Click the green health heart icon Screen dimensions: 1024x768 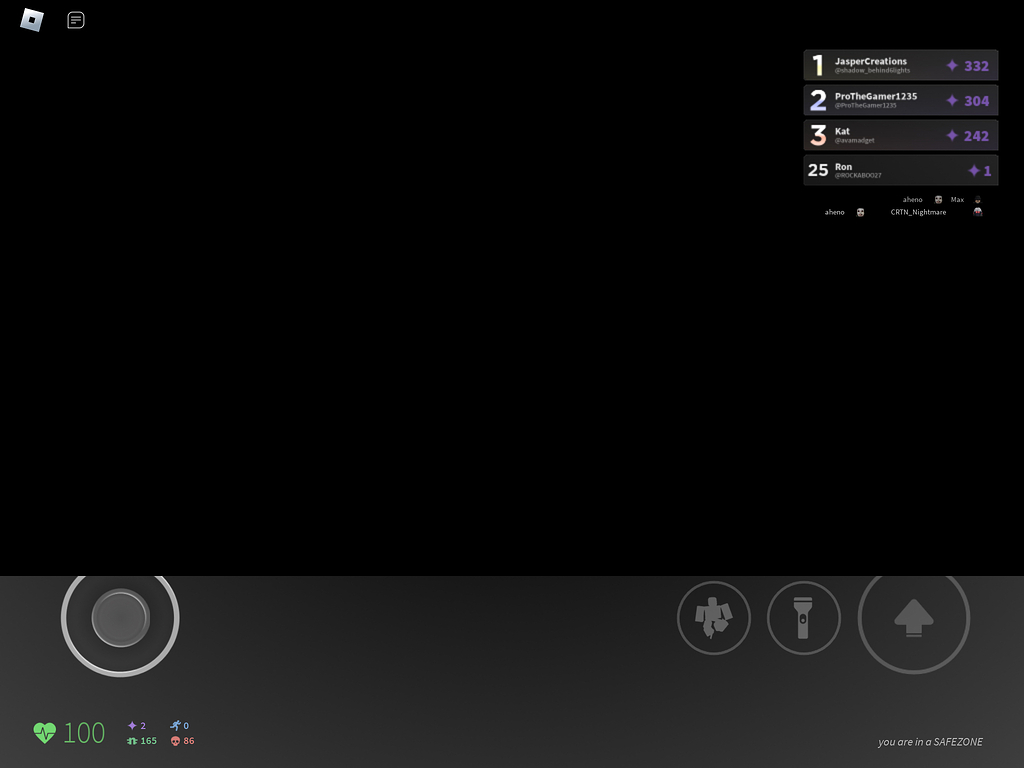coord(44,732)
